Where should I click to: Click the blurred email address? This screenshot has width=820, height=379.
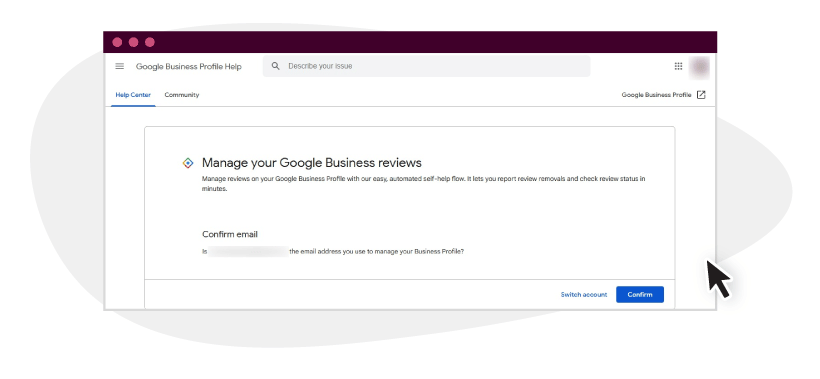(x=248, y=251)
